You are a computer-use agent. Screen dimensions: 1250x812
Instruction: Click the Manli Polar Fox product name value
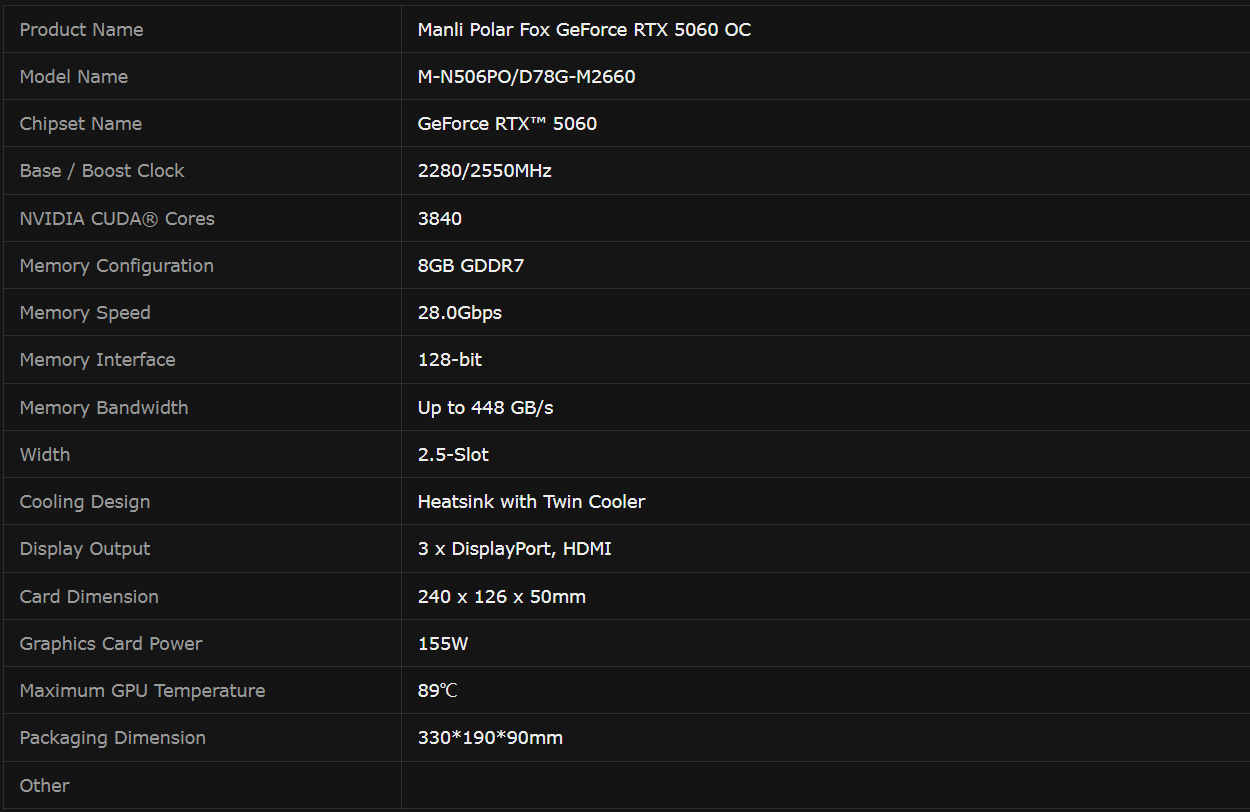pyautogui.click(x=584, y=30)
